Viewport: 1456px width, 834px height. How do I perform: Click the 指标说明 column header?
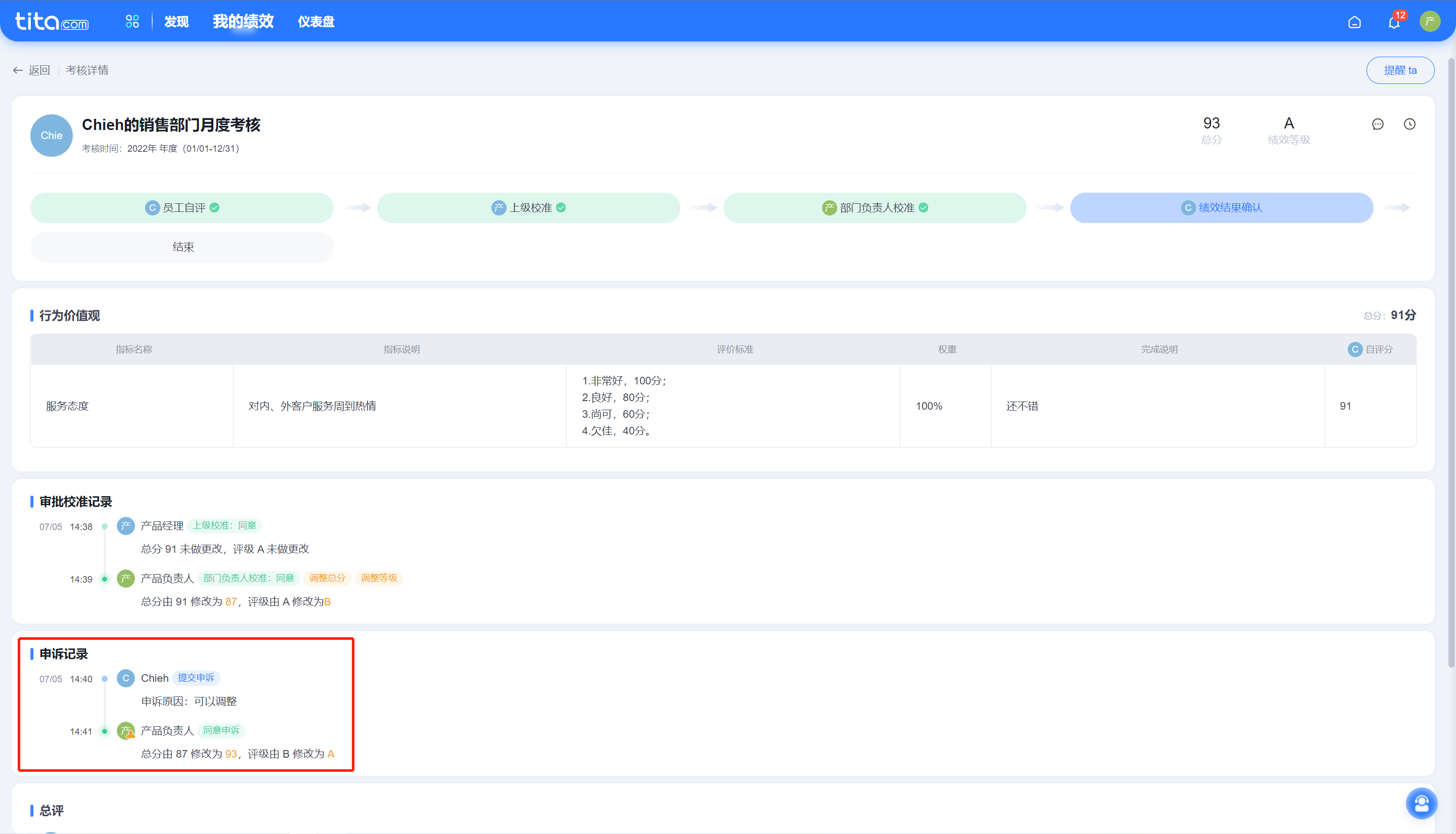[401, 349]
